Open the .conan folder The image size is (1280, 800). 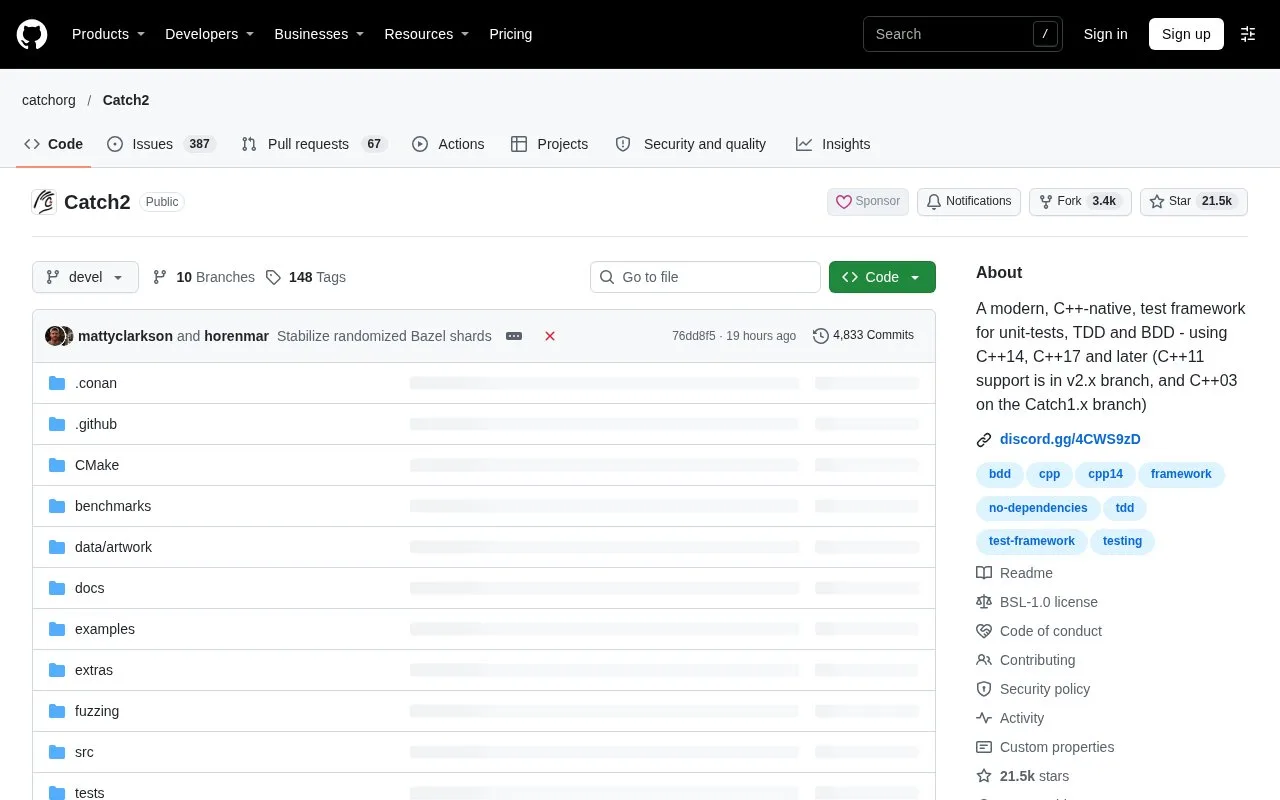96,383
